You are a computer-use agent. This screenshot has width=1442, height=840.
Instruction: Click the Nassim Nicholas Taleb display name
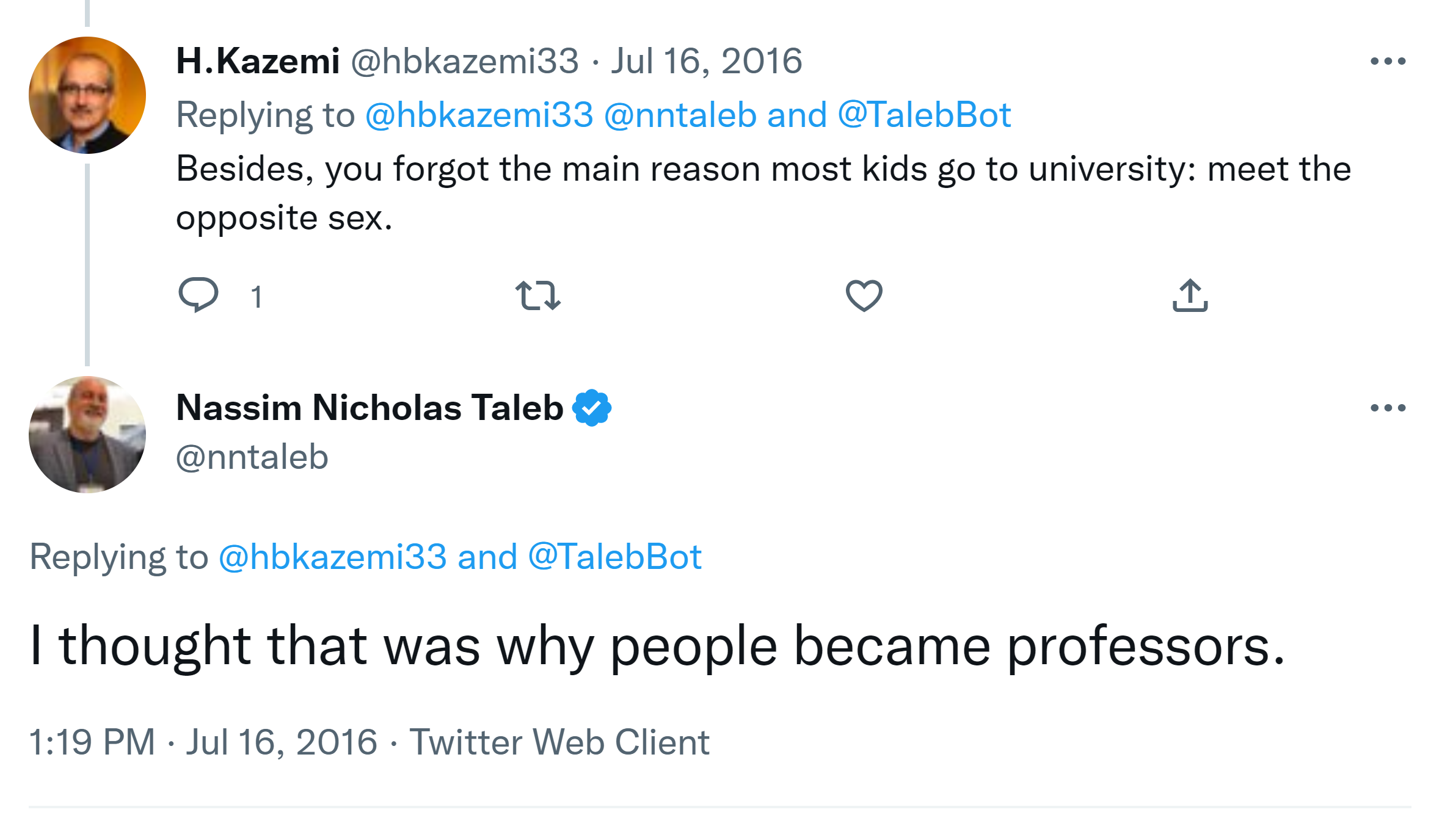coord(370,408)
